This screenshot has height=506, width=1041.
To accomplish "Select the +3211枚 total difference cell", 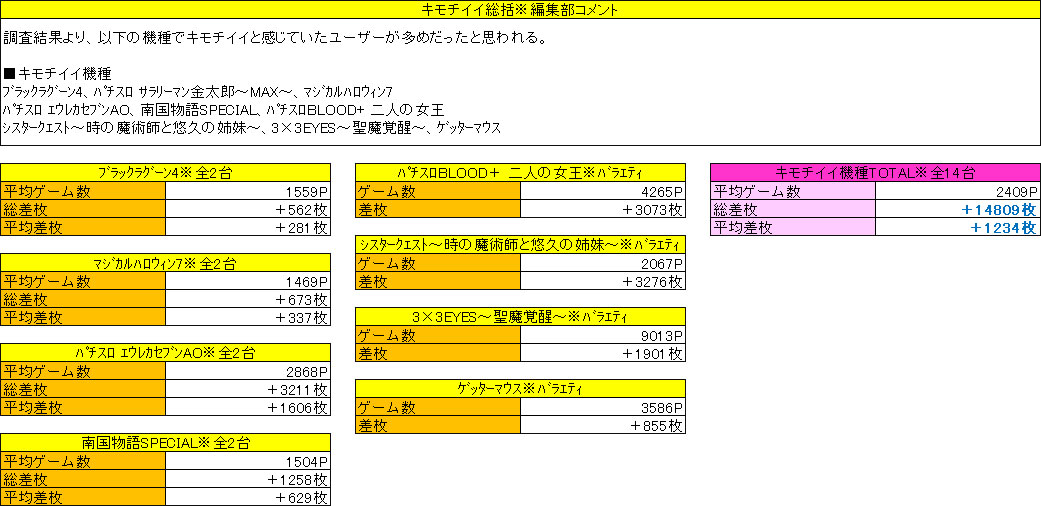I will click(247, 389).
